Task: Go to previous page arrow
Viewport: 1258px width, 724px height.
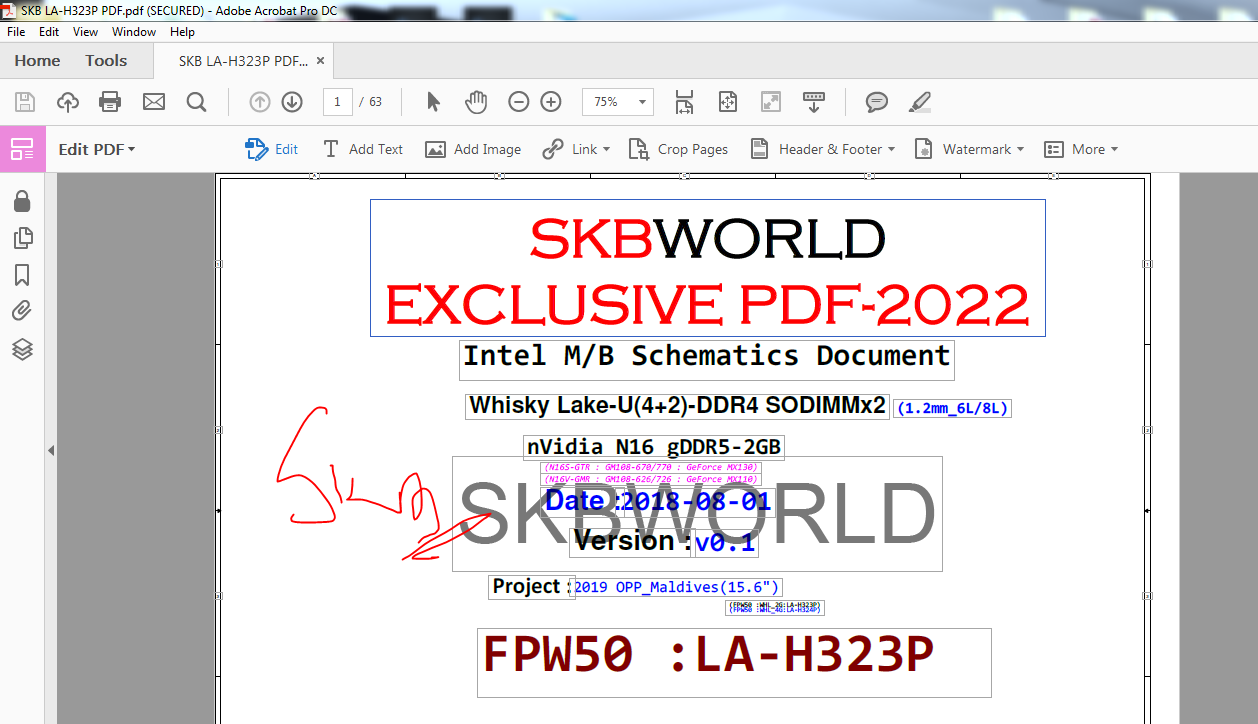Action: pyautogui.click(x=260, y=101)
